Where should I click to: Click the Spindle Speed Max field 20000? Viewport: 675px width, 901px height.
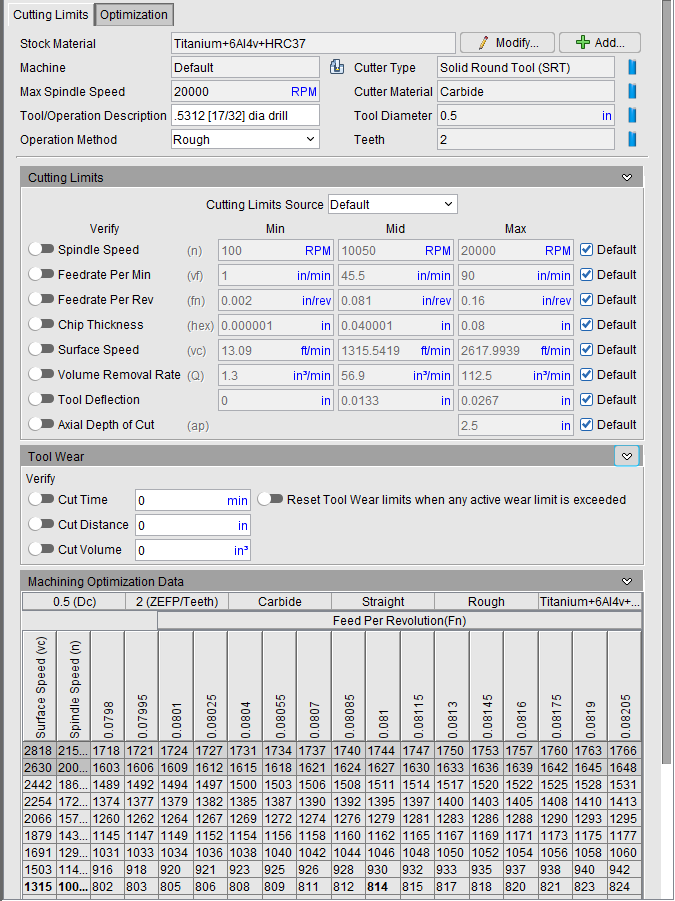[515, 251]
